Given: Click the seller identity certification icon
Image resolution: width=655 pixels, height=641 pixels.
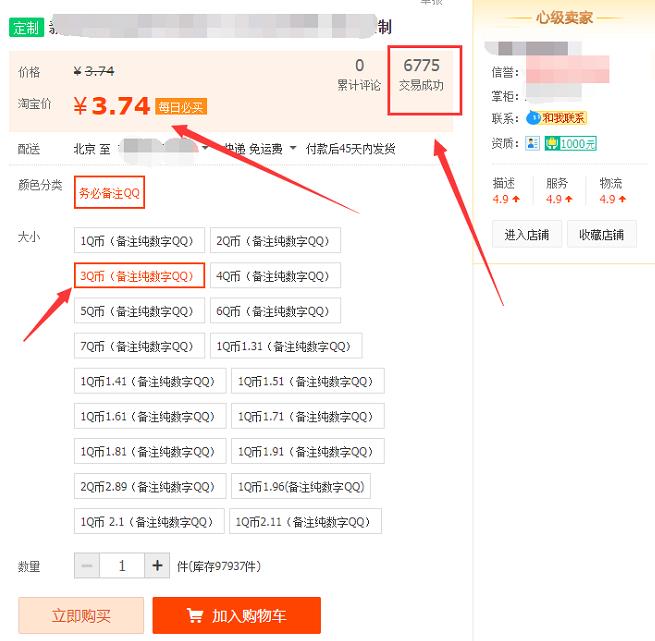Looking at the screenshot, I should pyautogui.click(x=532, y=143).
